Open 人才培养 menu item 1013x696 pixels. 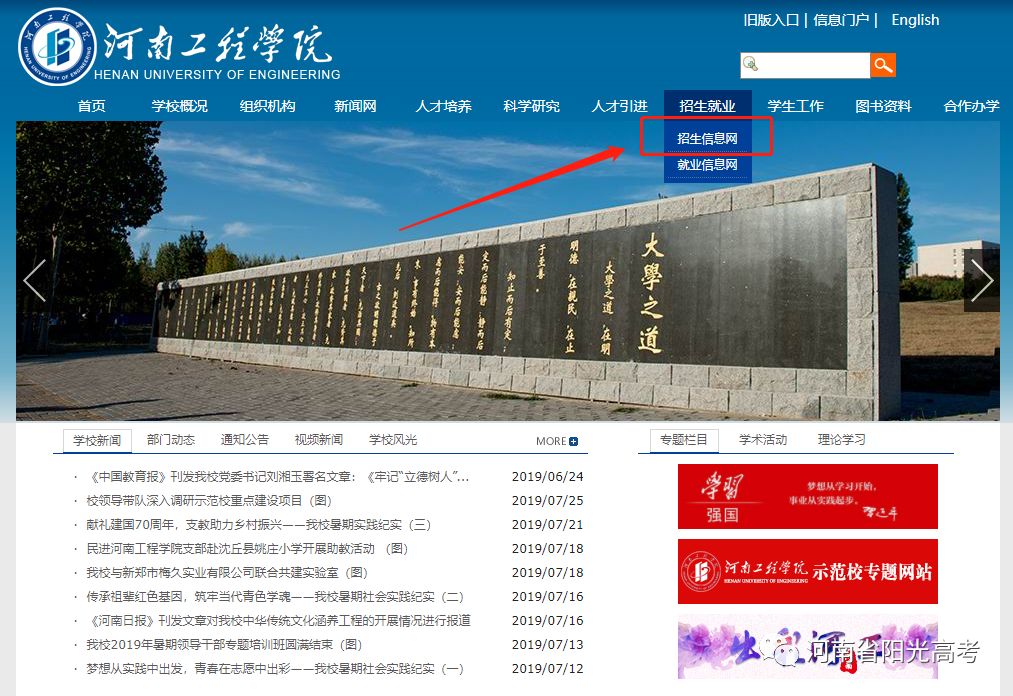pos(443,106)
